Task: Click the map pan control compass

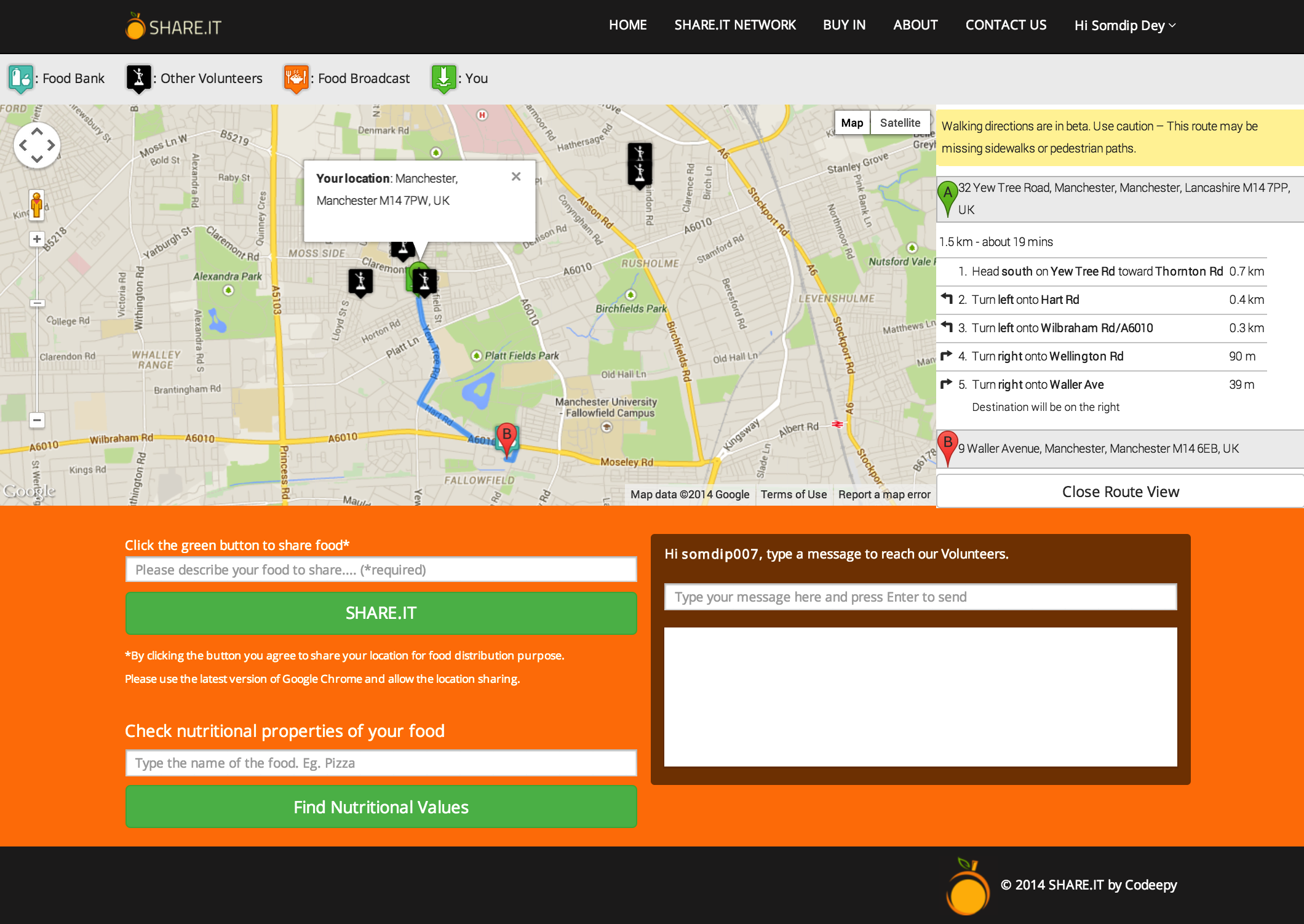Action: point(37,146)
